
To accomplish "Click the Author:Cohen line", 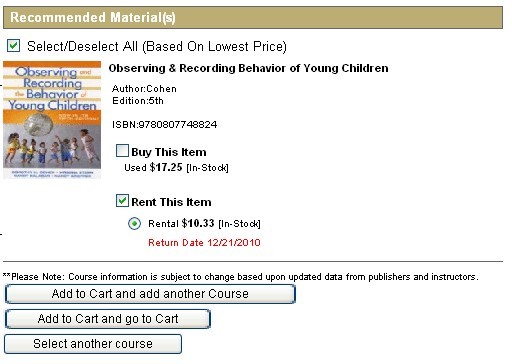I will pos(144,89).
